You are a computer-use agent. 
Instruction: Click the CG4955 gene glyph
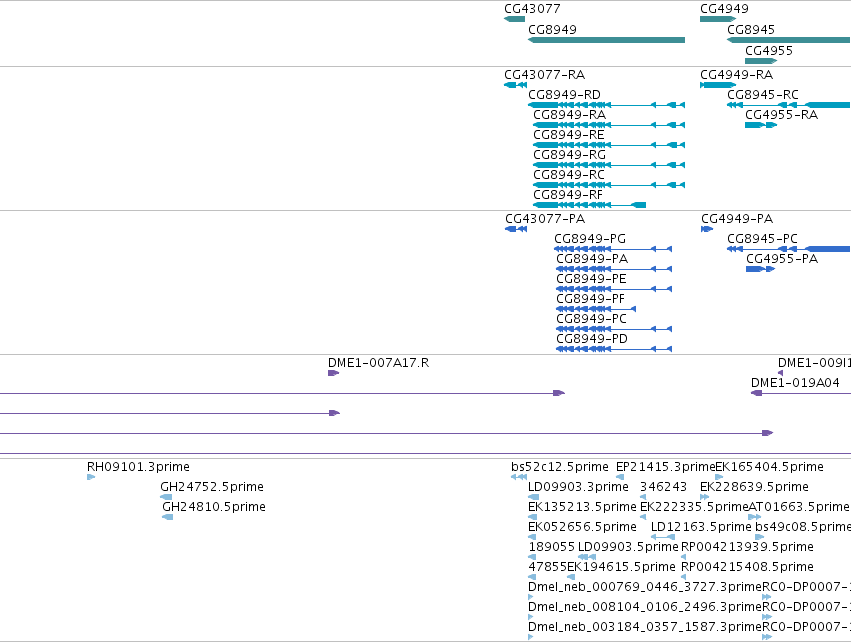click(x=761, y=61)
